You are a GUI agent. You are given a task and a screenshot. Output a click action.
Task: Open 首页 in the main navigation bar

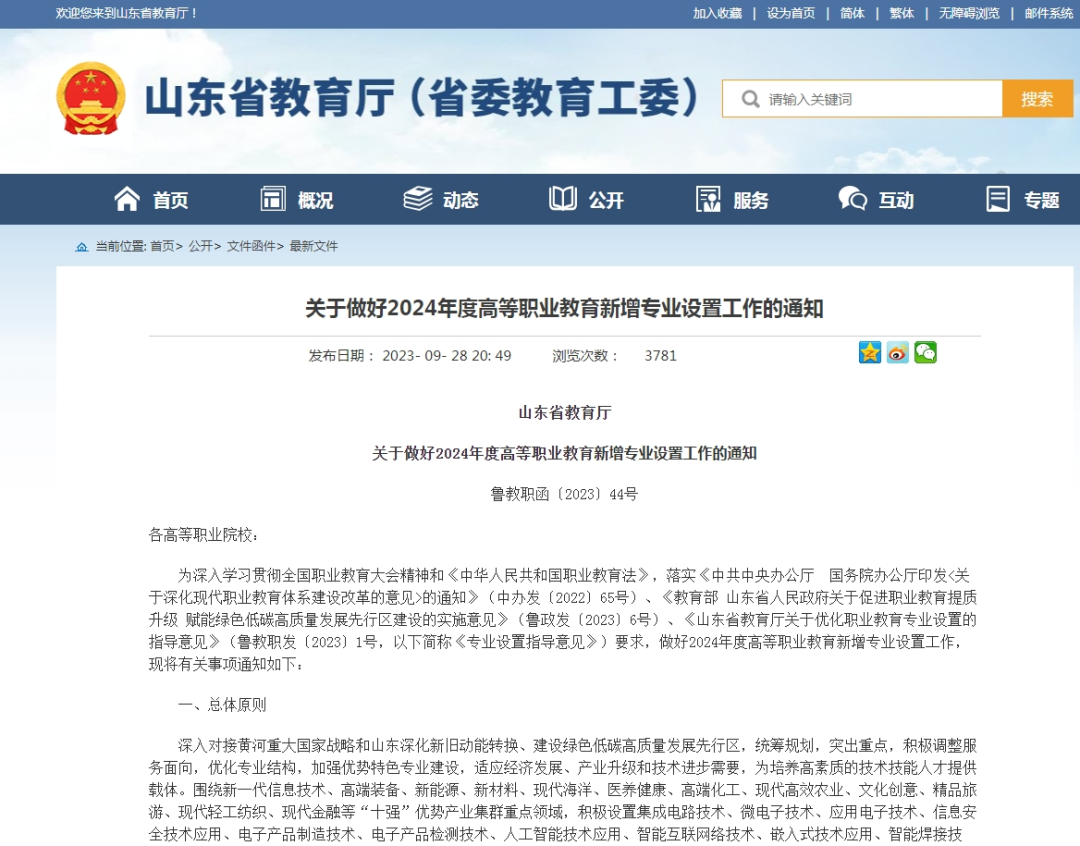click(151, 200)
